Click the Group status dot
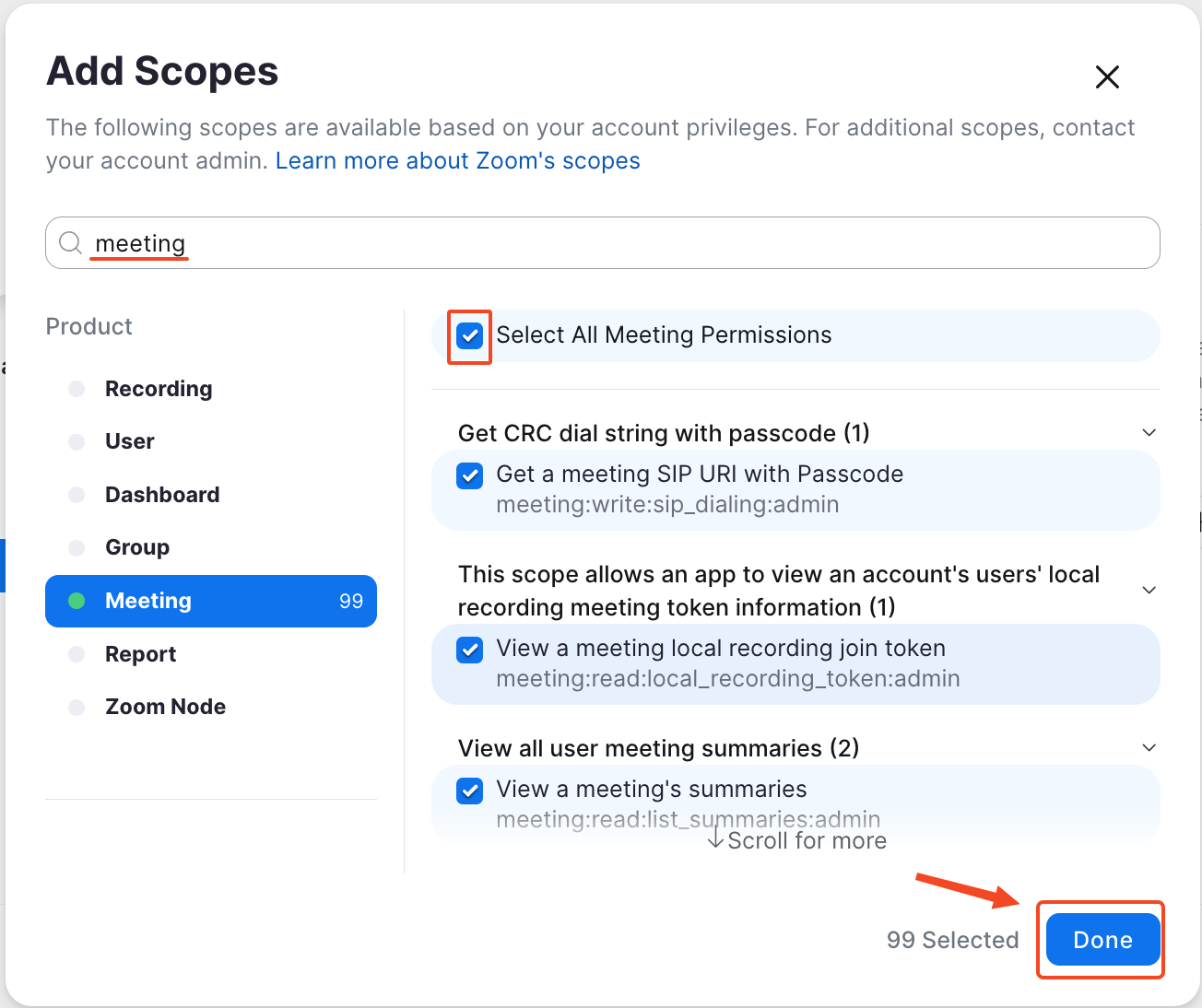The height and width of the screenshot is (1008, 1202). (x=77, y=547)
